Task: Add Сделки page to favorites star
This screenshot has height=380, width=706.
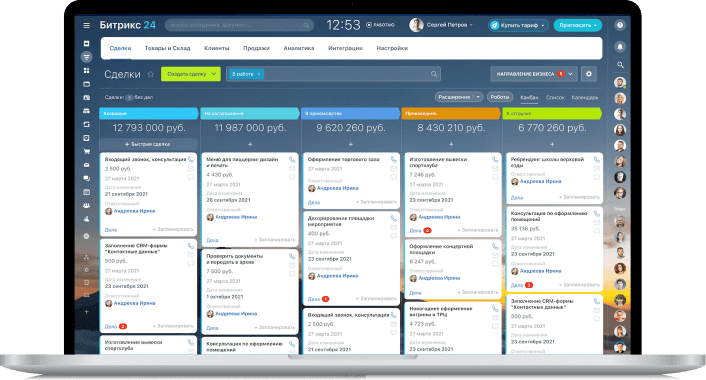Action: point(151,74)
